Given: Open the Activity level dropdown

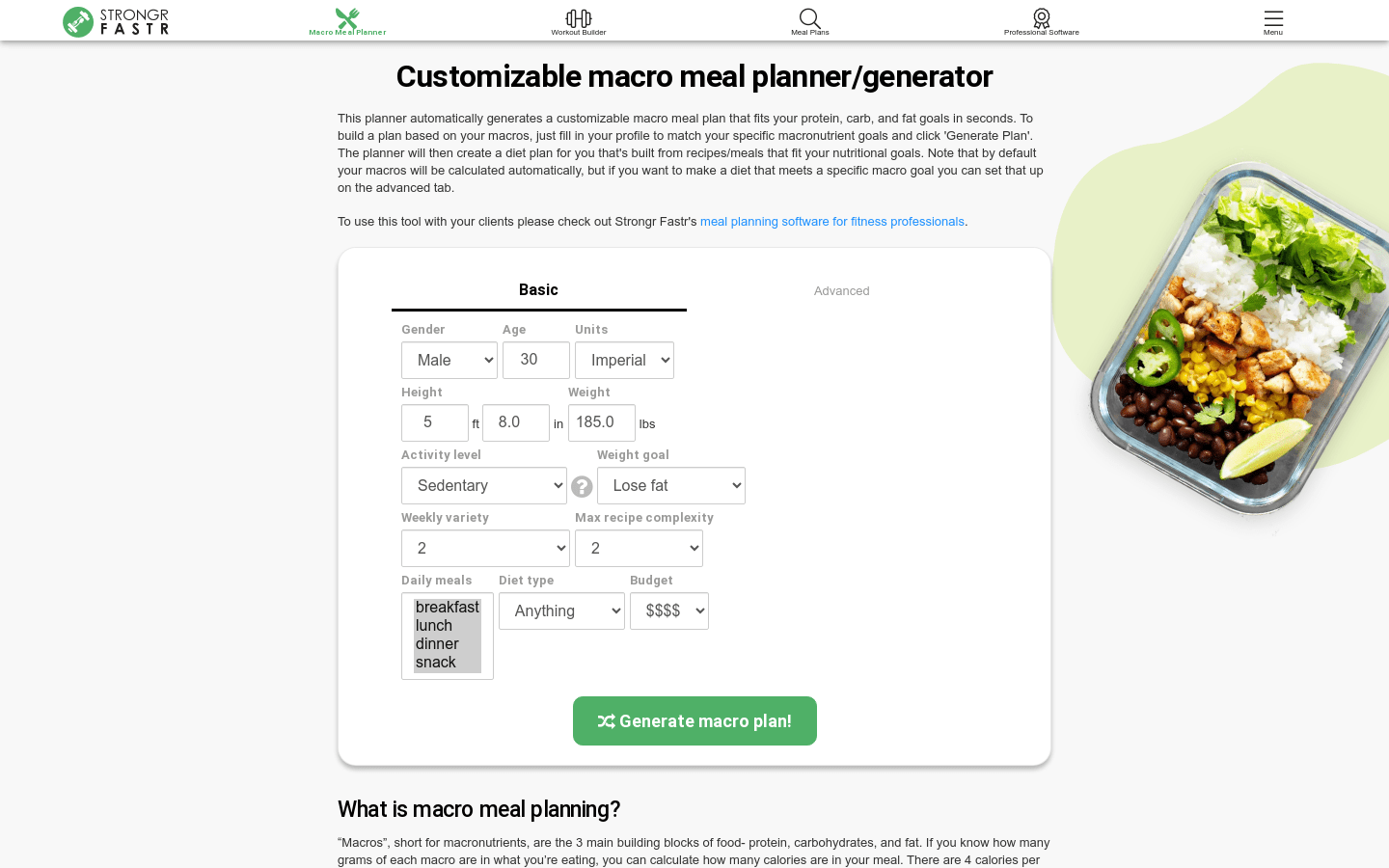Looking at the screenshot, I should [x=484, y=486].
